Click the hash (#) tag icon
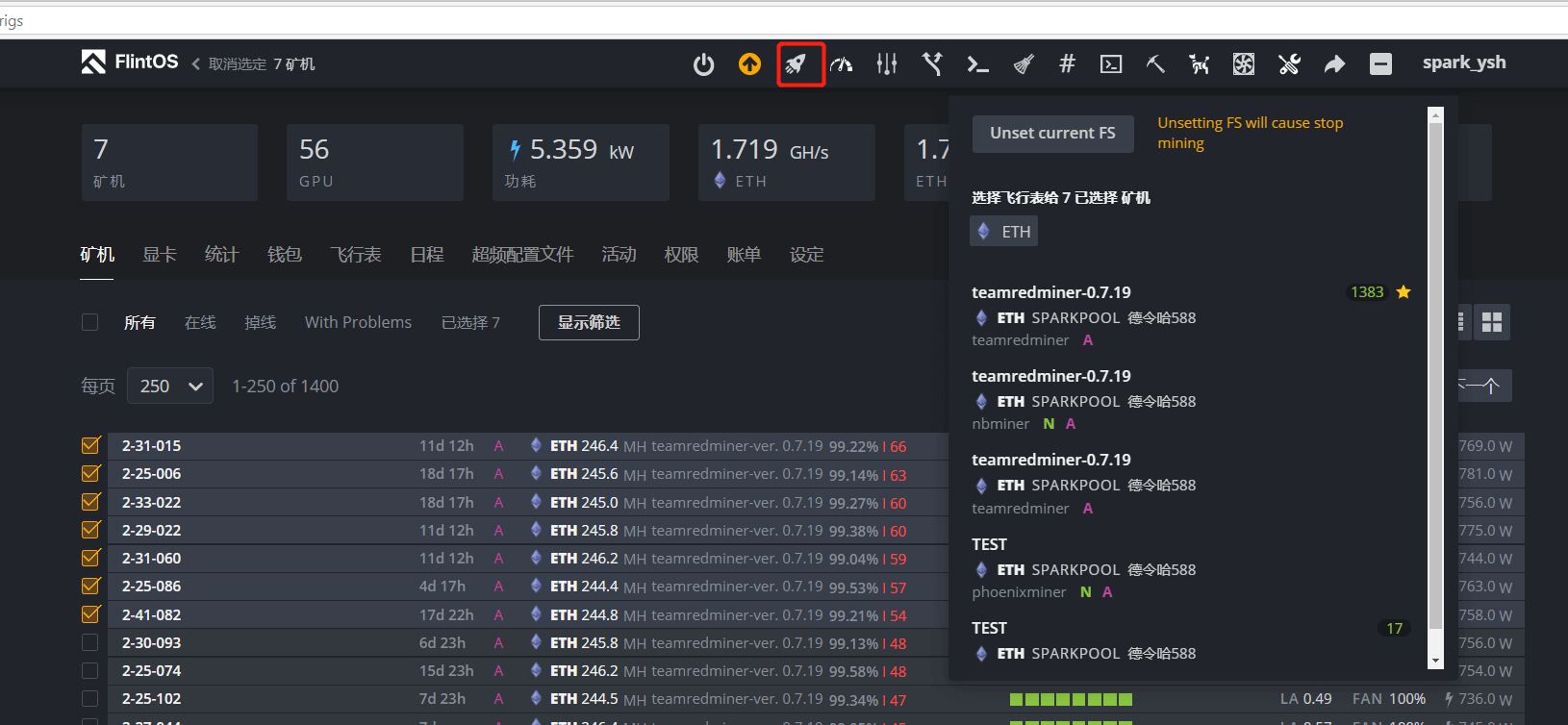 (x=1067, y=64)
